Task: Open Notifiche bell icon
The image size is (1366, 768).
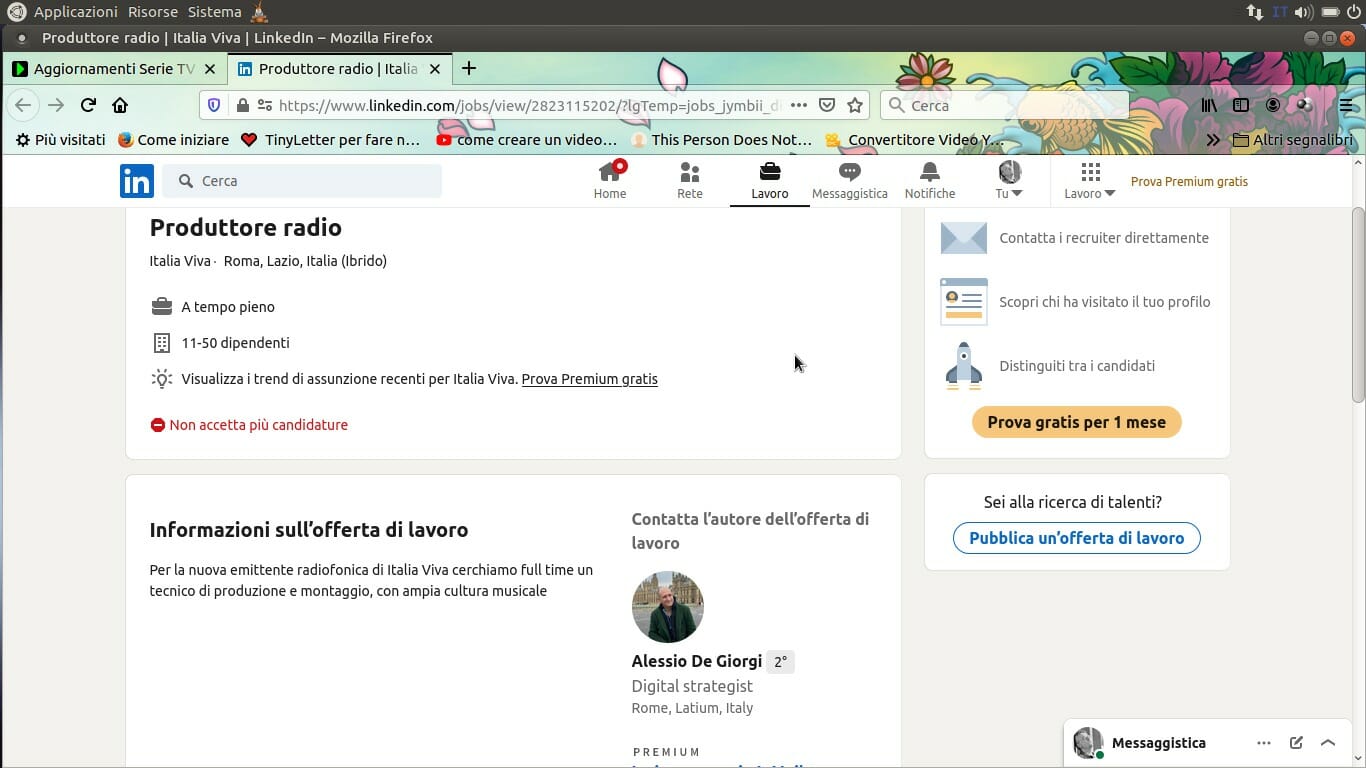Action: tap(930, 180)
